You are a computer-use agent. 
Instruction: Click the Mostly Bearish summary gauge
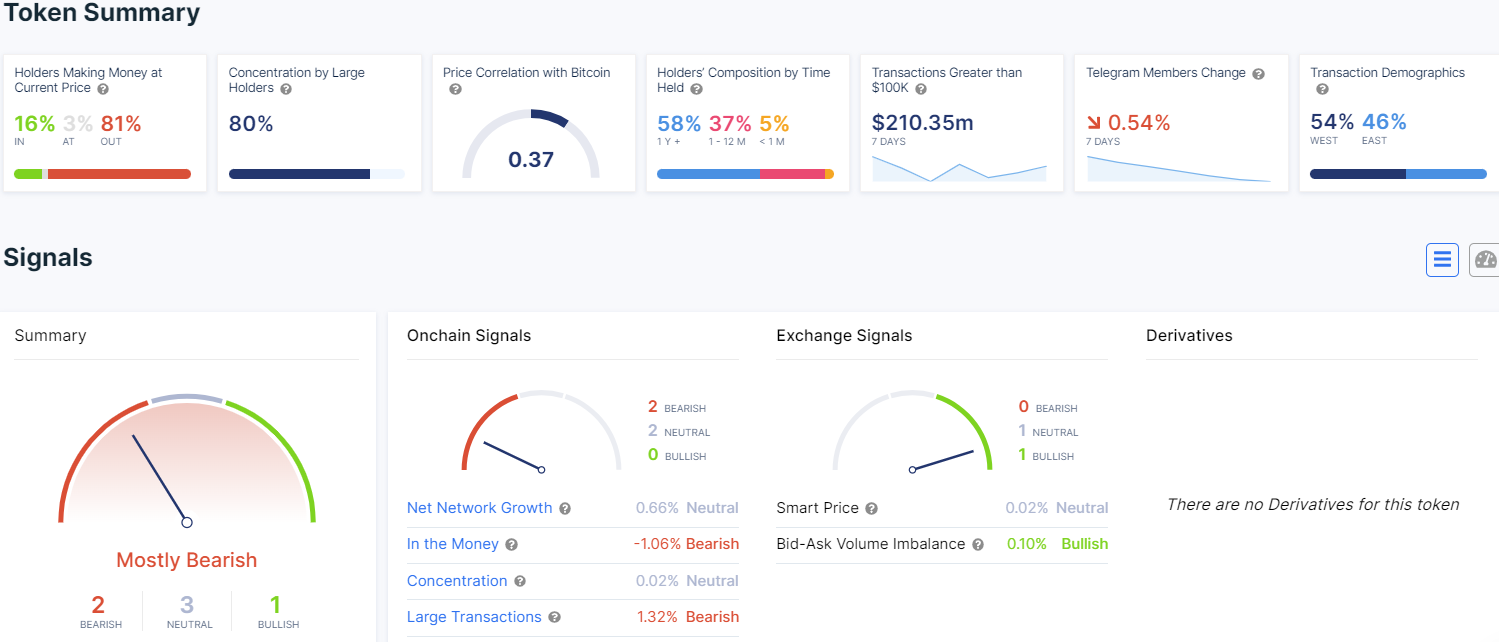coord(187,459)
